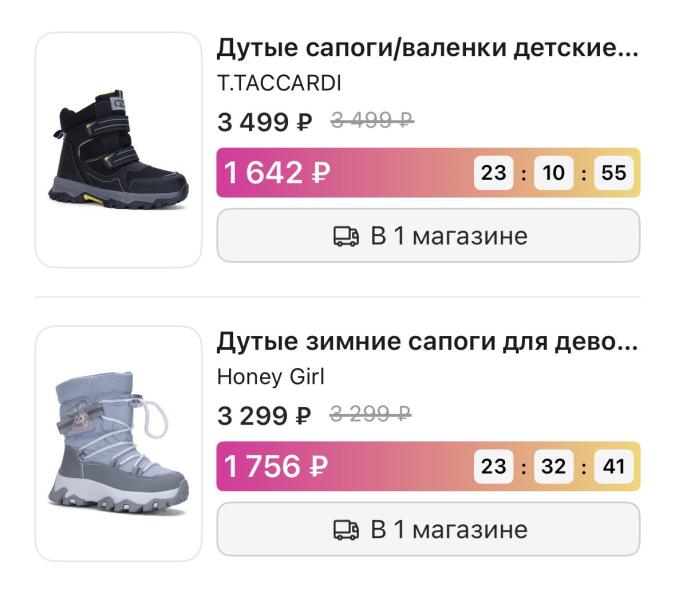Click the countdown minutes box showing 32
Viewport: 674px width, 600px height.
[554, 466]
